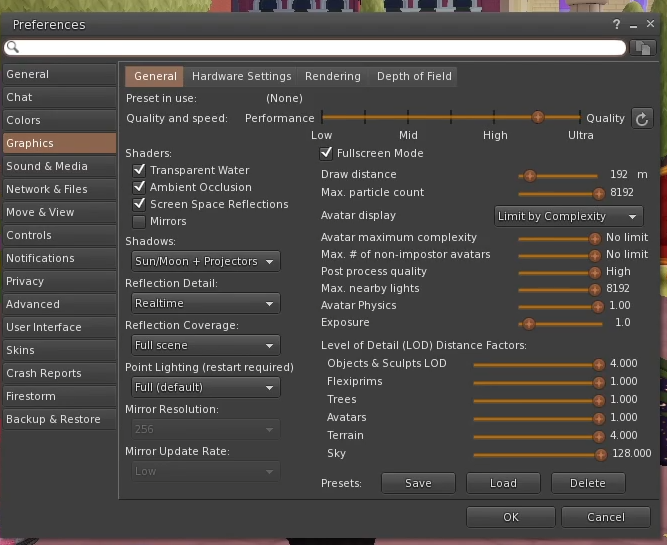Click the Draw distance slider handle

pos(530,176)
